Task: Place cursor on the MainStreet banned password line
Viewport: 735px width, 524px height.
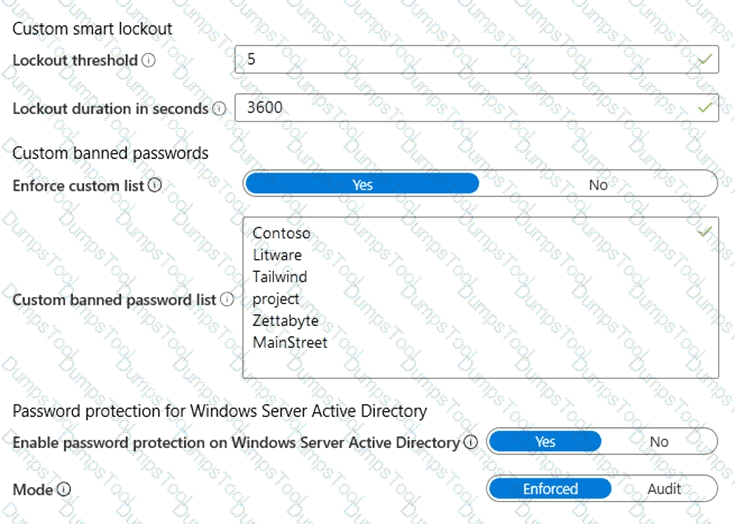Action: tap(290, 343)
